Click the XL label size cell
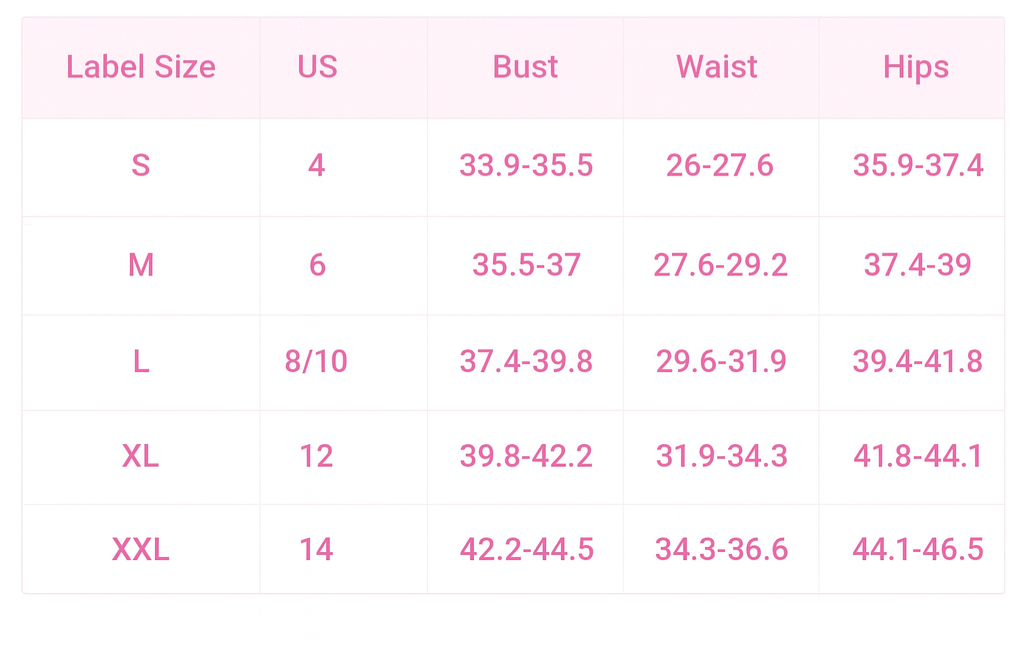1024x664 pixels. 141,456
